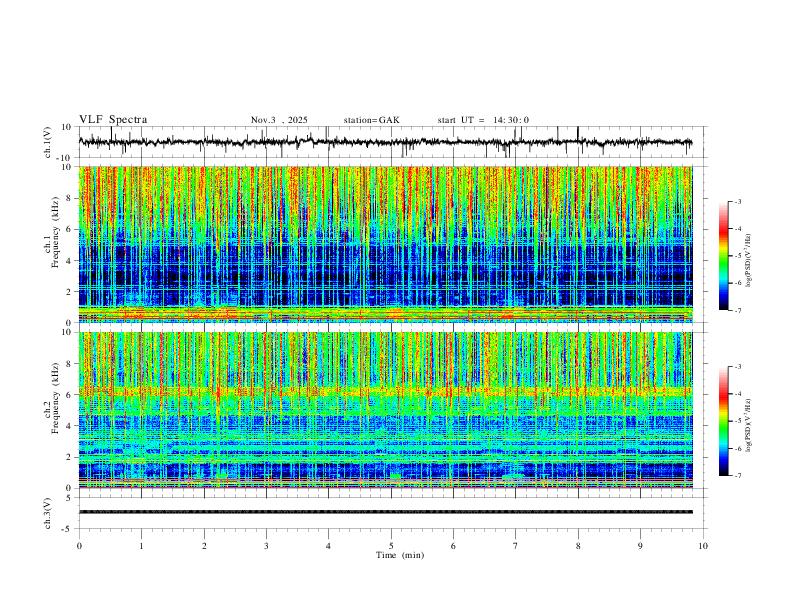Click the -4 value on ch.2 colorbar
792x612 pixels.
click(738, 394)
